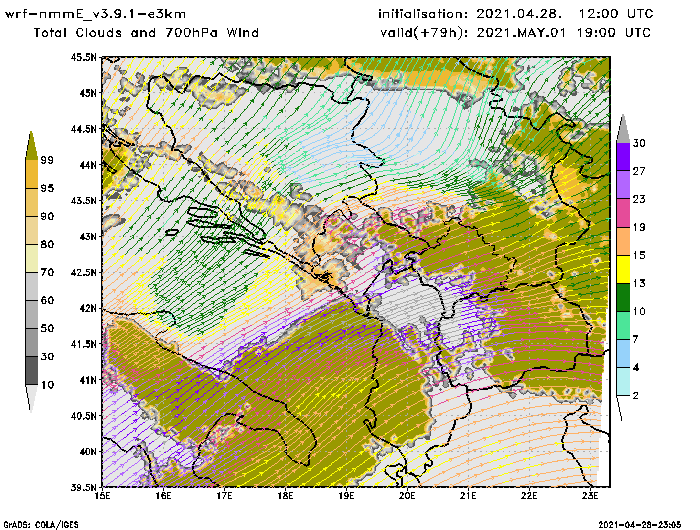Click the 45N latitude axis label
The height and width of the screenshot is (530, 700).
pyautogui.click(x=89, y=93)
